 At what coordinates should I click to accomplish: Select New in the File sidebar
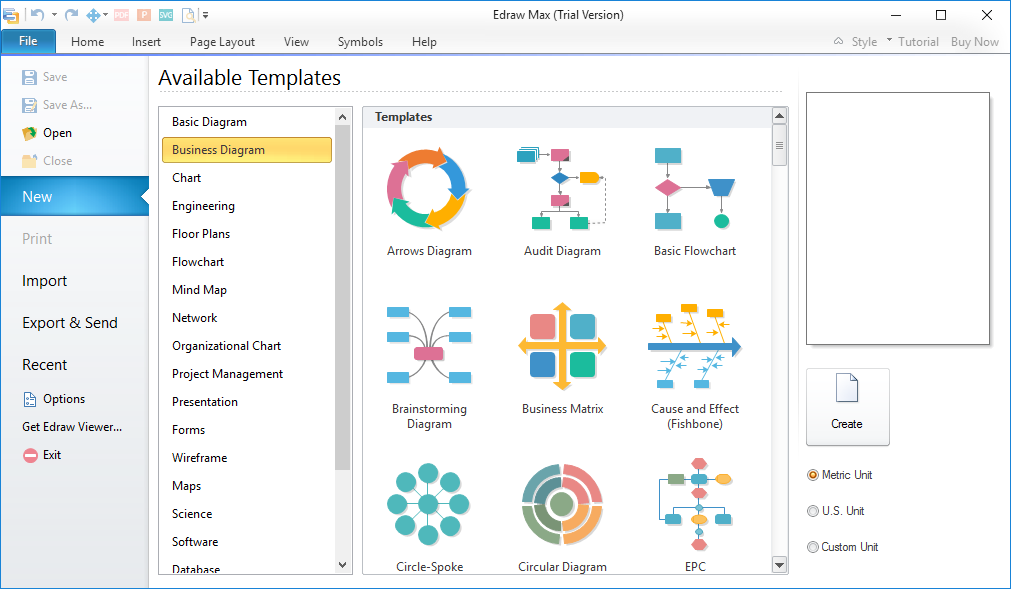click(x=75, y=197)
